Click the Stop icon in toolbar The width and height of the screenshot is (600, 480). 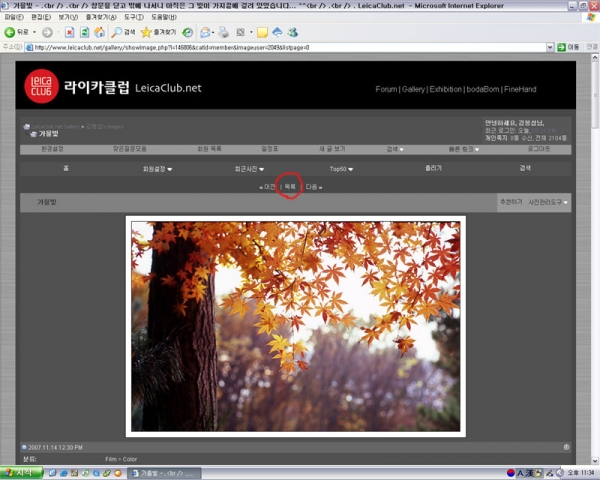point(68,32)
